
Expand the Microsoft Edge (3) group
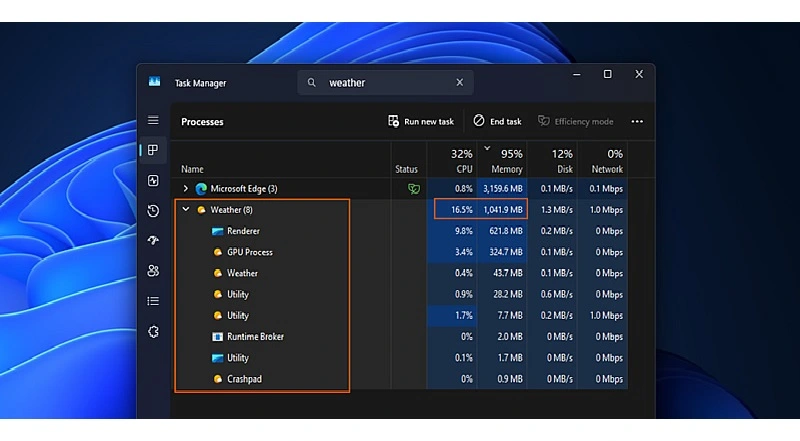[186, 188]
